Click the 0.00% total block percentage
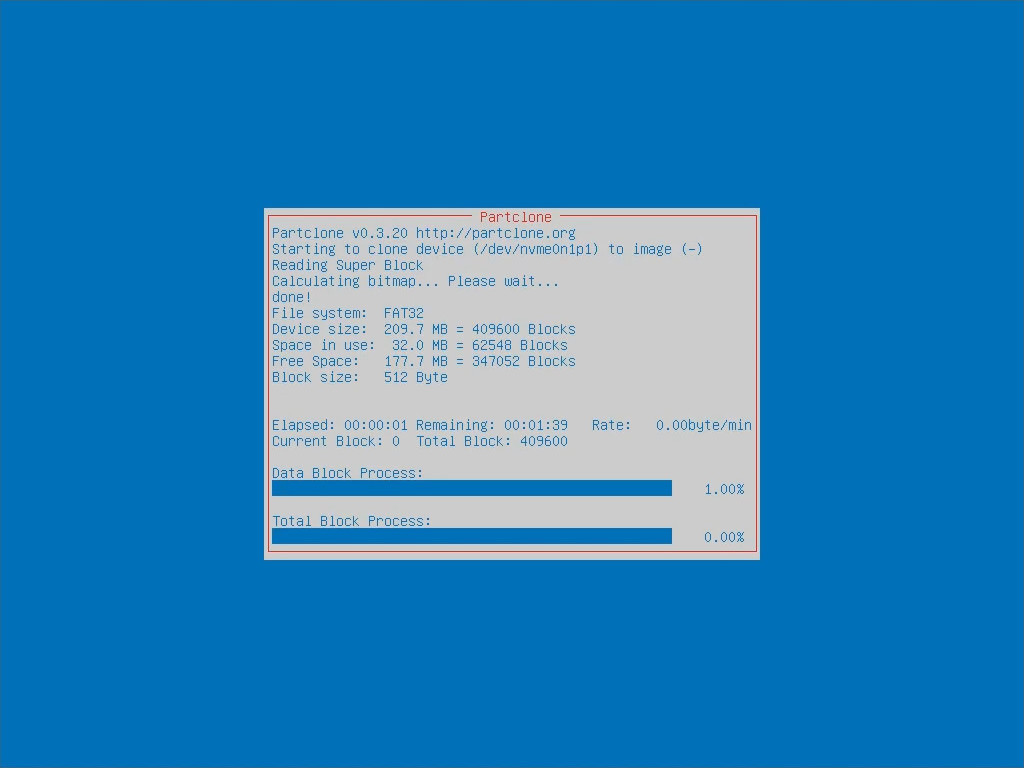Screen dimensions: 1024x768 tap(724, 537)
